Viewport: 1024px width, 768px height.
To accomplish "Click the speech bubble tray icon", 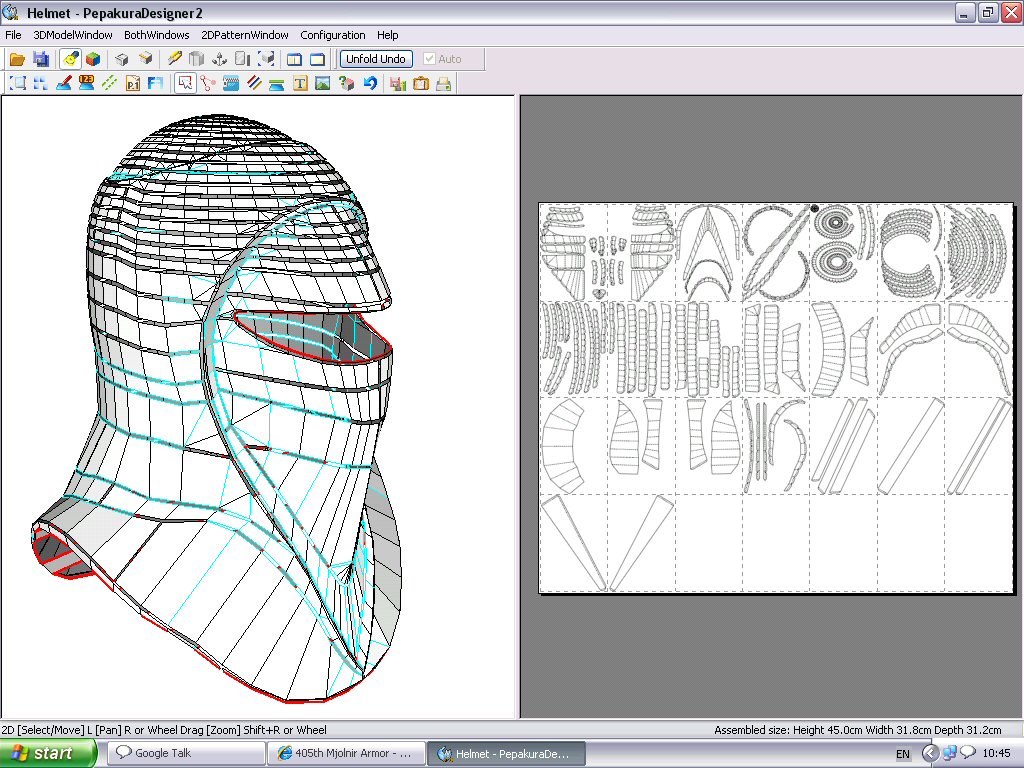I will [x=967, y=752].
